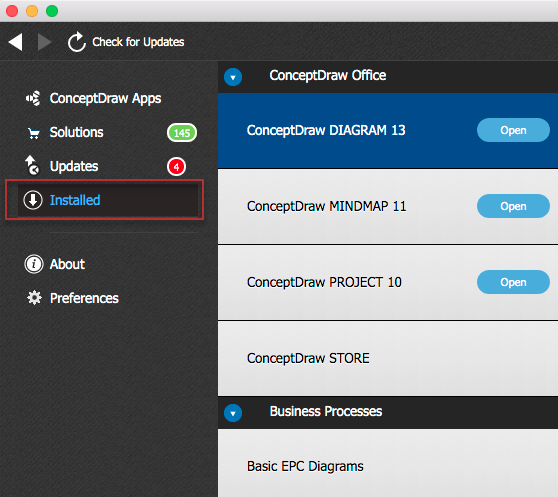Click the red 4 updates badge
This screenshot has width=558, height=497.
point(177,166)
